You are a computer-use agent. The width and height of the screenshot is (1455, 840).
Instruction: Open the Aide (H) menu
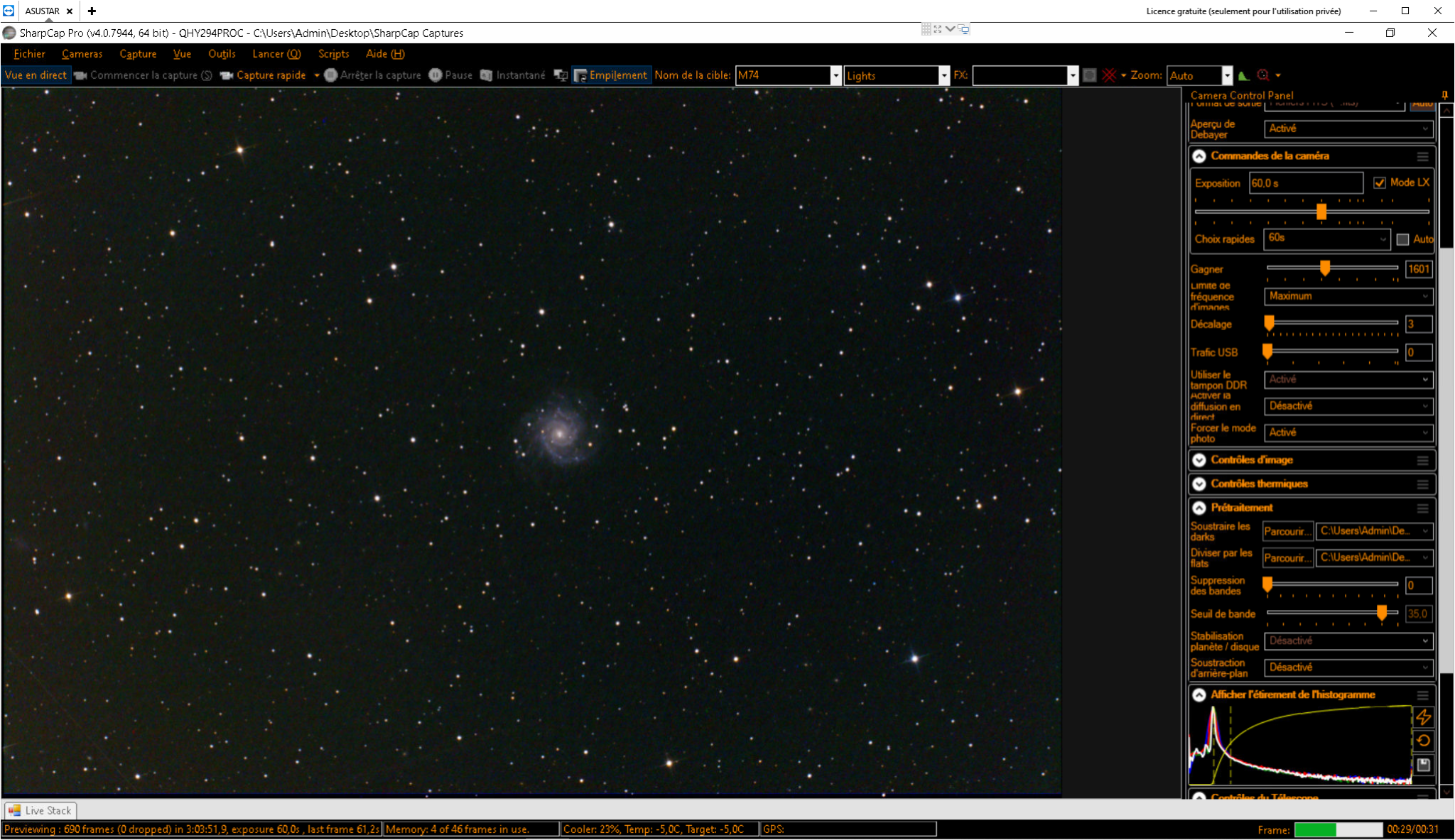point(385,54)
